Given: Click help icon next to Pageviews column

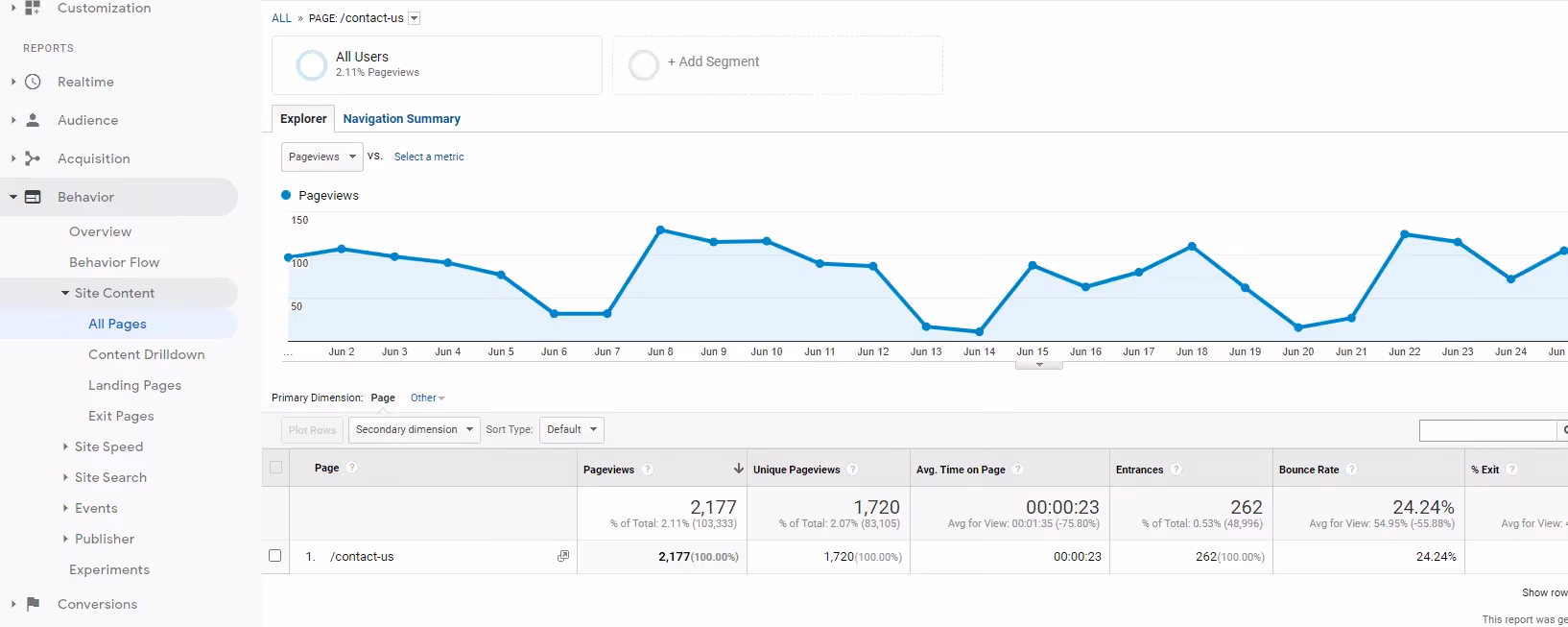Looking at the screenshot, I should [648, 470].
